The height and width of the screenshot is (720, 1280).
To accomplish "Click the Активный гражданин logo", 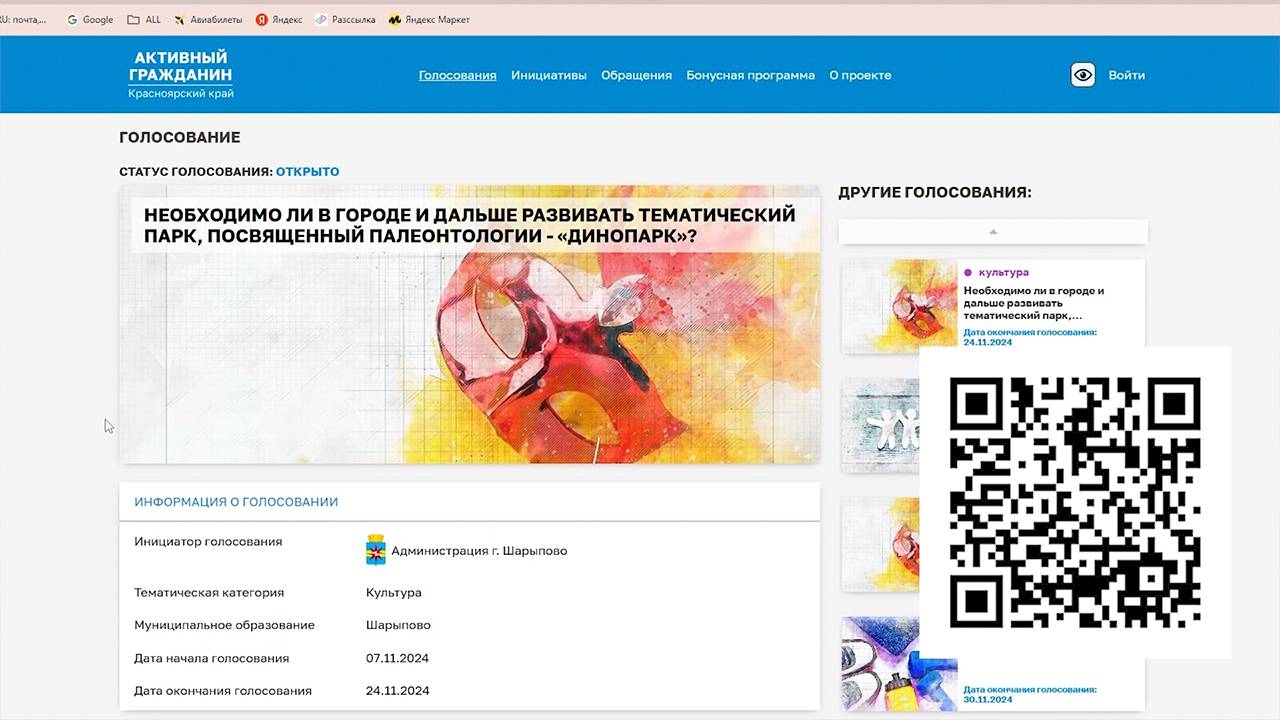I will 180,75.
